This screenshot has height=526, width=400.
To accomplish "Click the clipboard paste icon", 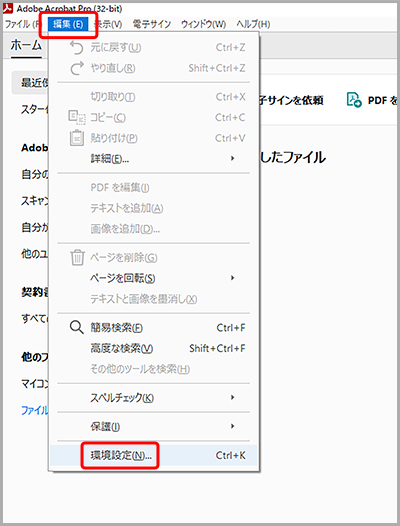I will tap(77, 138).
